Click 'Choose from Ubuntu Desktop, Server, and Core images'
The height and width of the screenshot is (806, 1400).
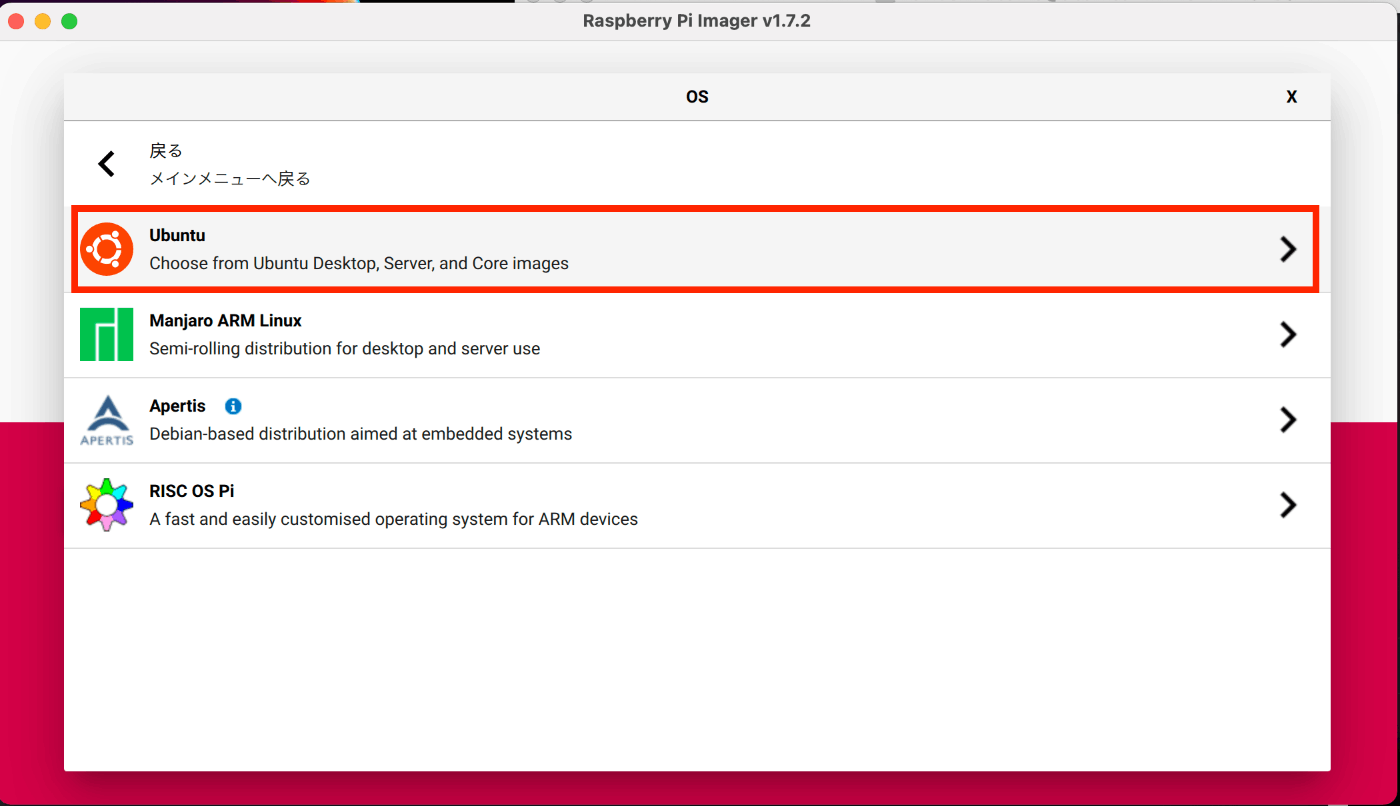coord(359,264)
